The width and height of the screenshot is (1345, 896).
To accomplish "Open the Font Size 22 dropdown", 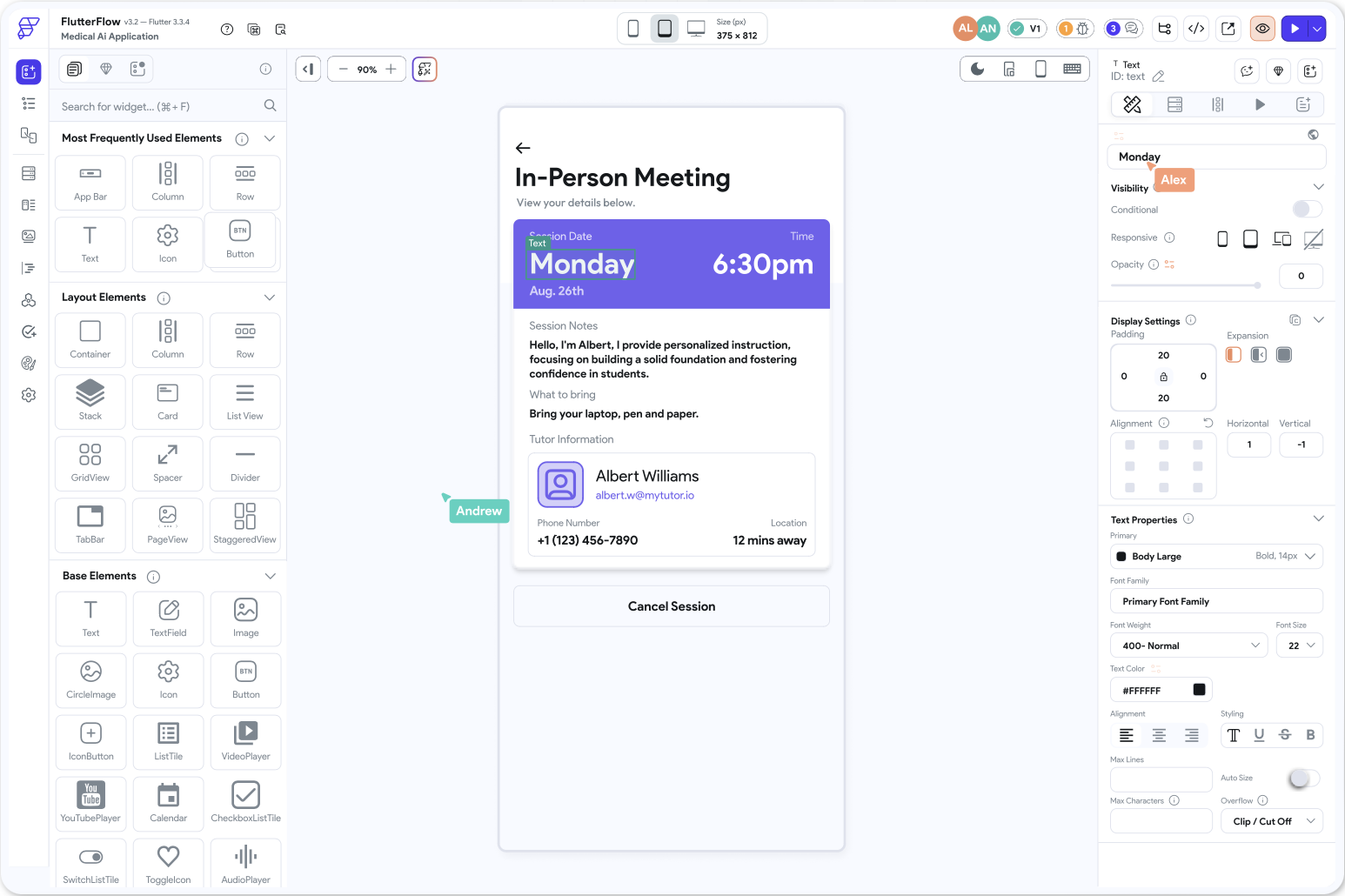I will point(1300,645).
